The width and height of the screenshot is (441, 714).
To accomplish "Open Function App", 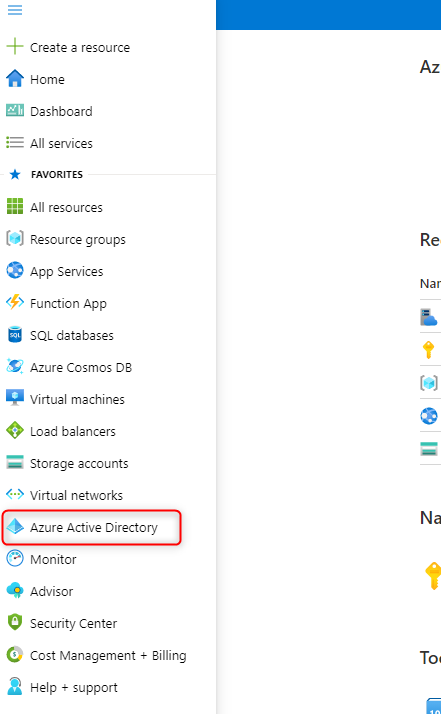I will 68,303.
